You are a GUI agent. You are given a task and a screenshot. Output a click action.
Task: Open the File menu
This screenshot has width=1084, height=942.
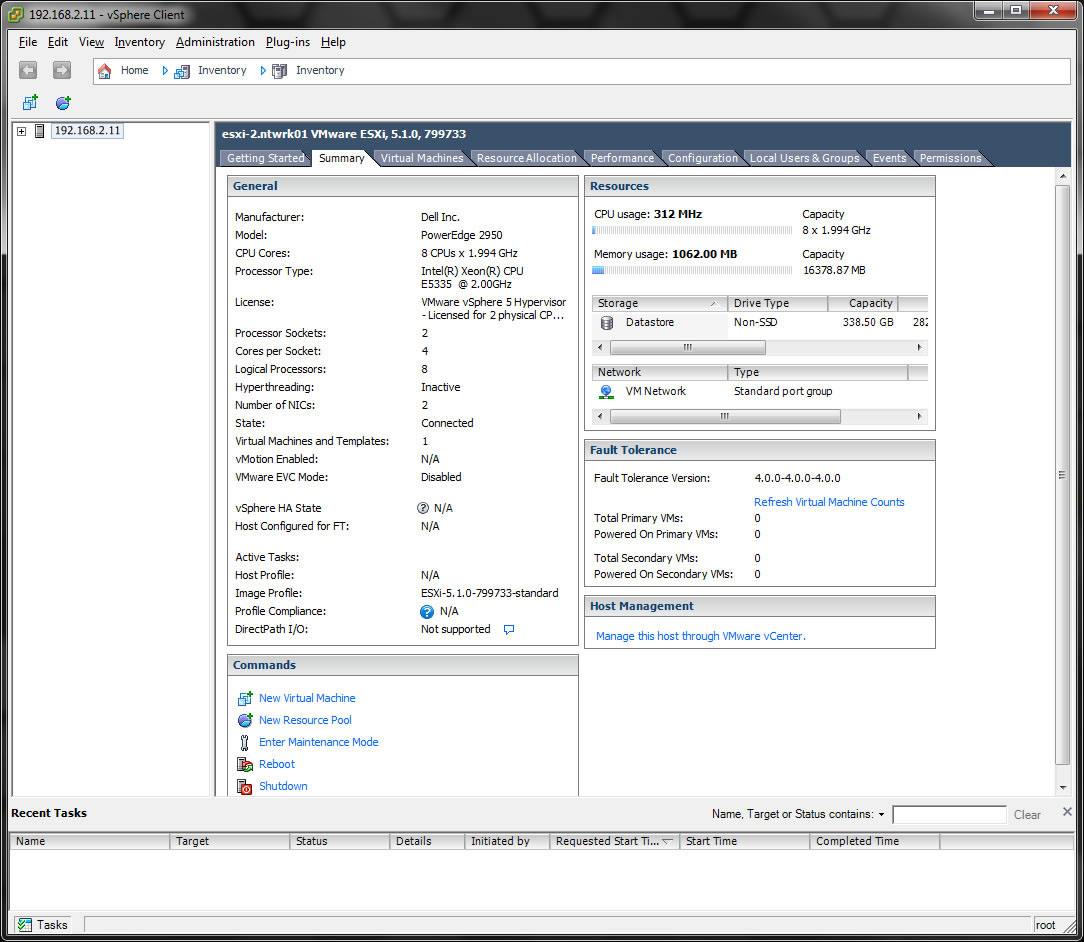28,42
